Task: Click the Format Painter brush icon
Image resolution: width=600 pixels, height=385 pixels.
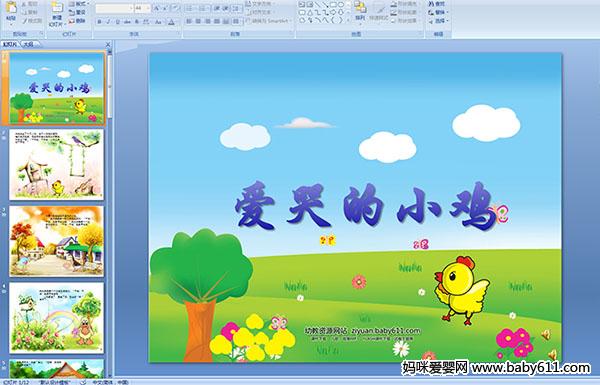Action: [x=25, y=21]
